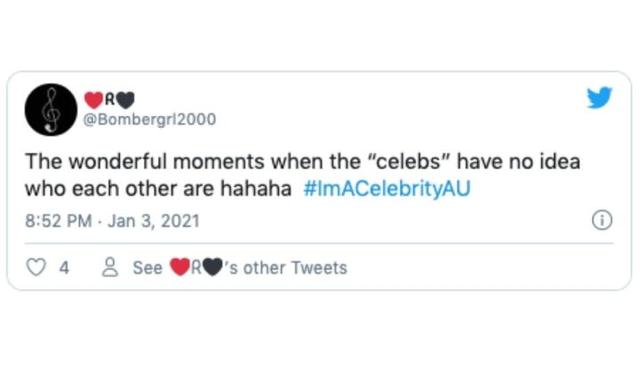
Task: Click the Jan 3, 2021 date
Action: click(x=153, y=221)
